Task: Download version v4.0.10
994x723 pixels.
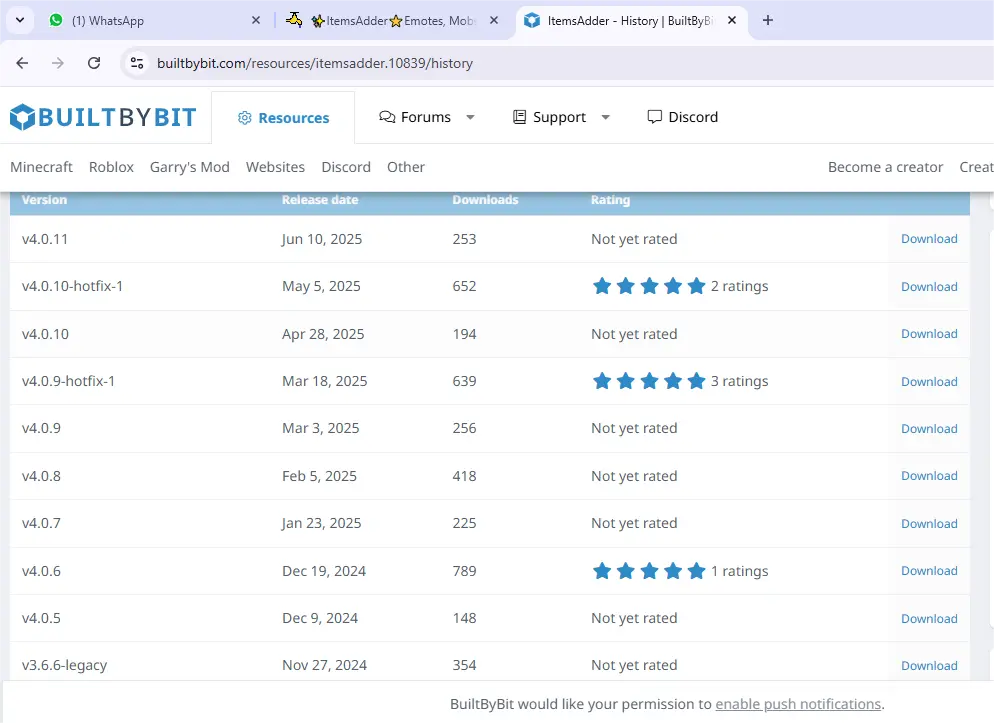Action: (929, 334)
